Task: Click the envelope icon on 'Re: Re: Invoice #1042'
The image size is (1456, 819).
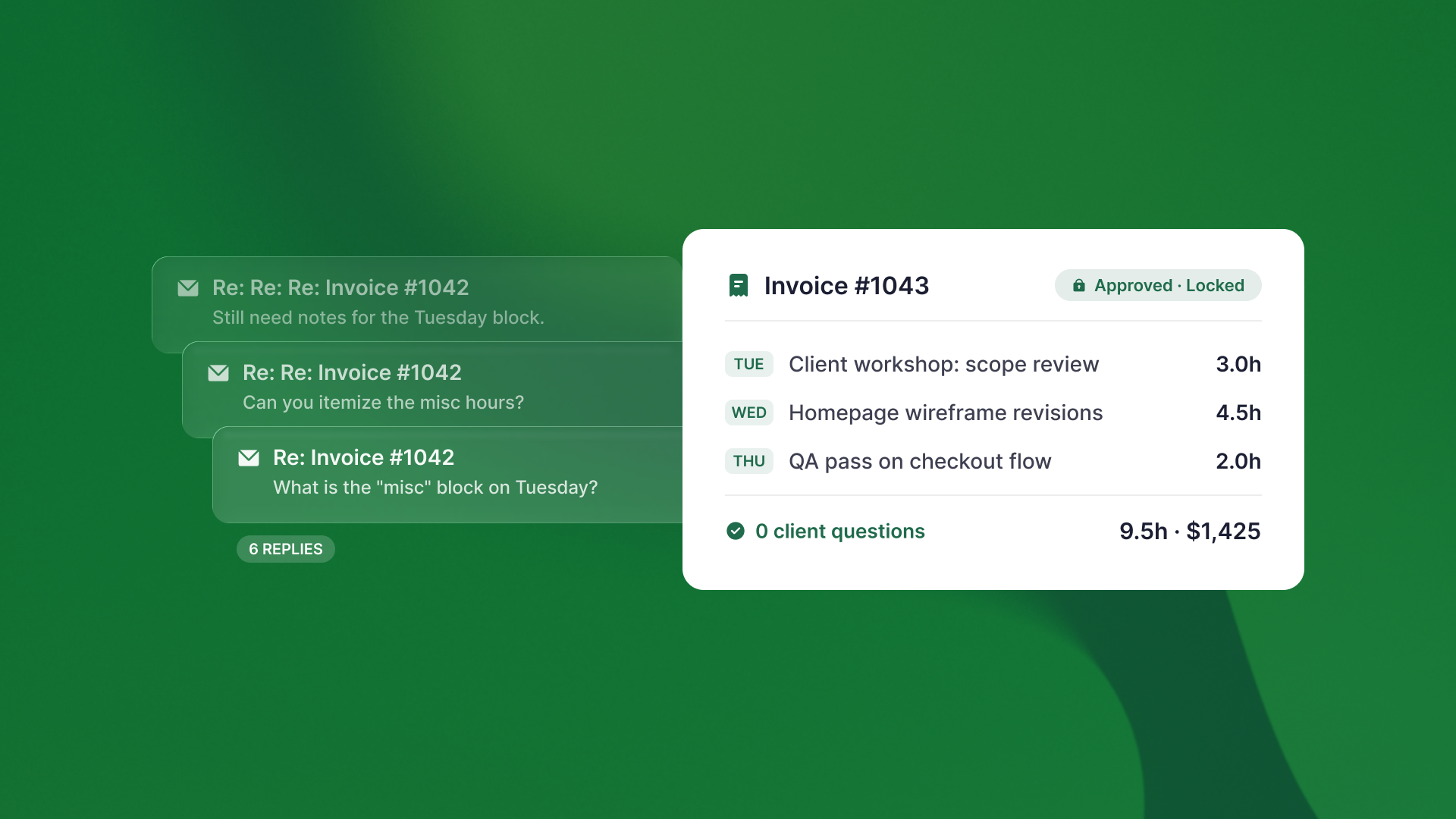Action: pyautogui.click(x=218, y=373)
